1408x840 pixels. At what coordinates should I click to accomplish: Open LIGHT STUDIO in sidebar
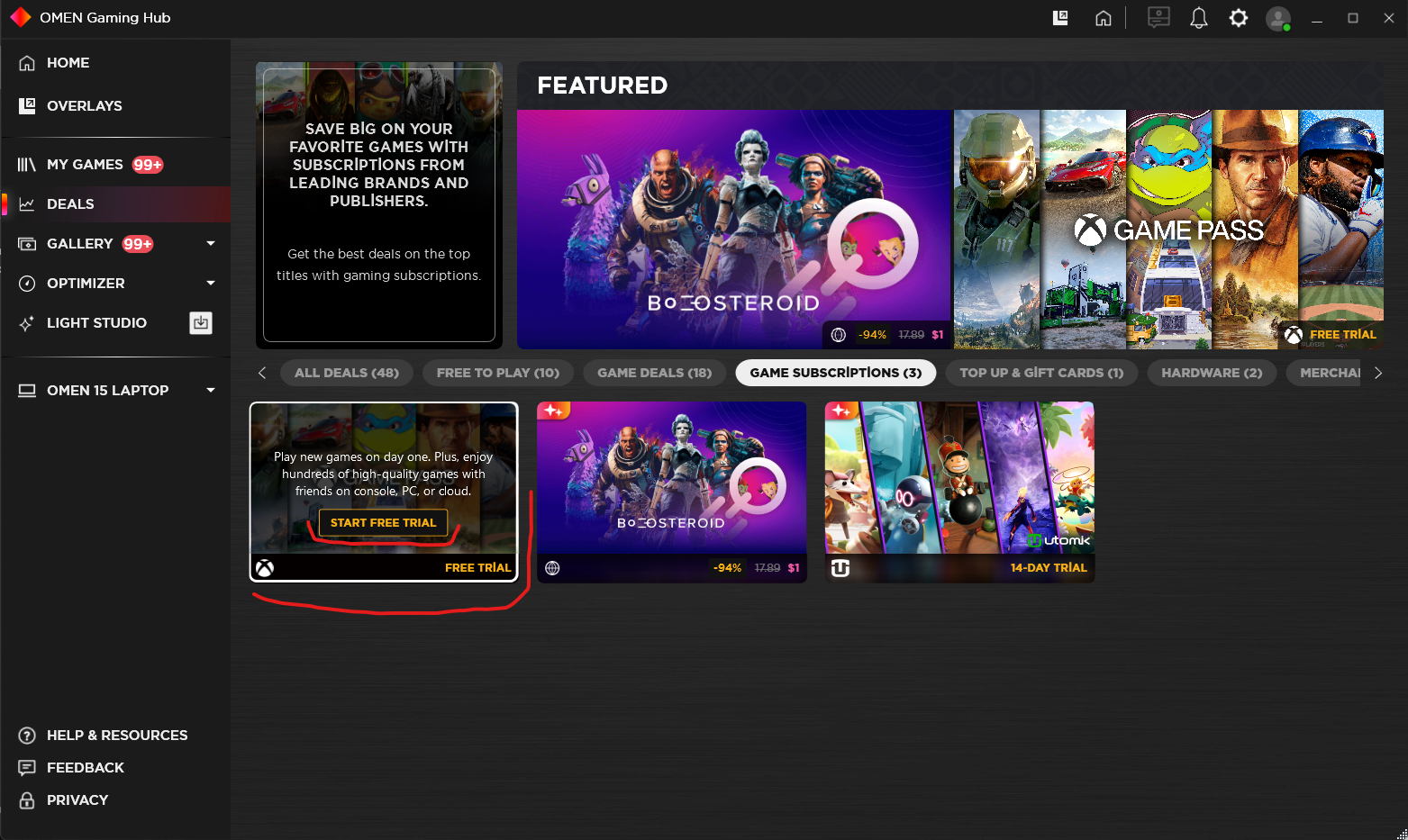(x=96, y=323)
